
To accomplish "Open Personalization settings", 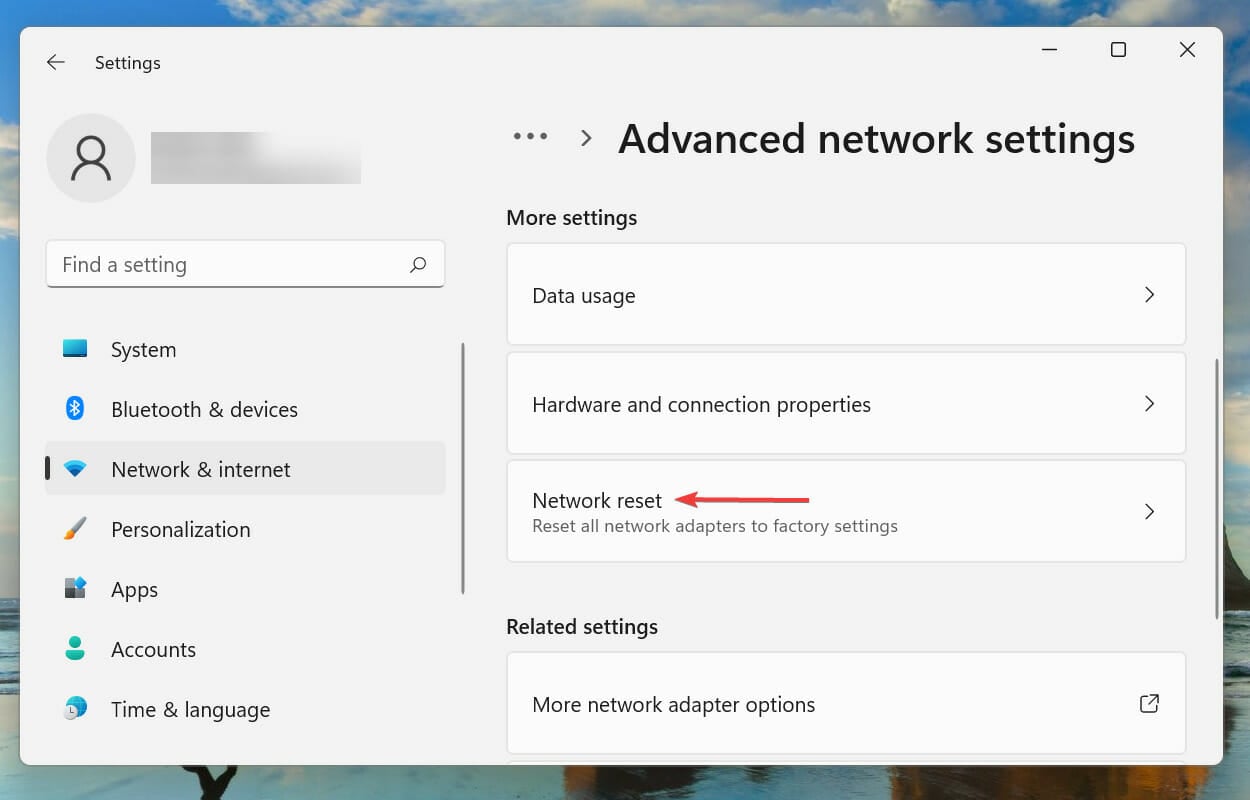I will (246, 530).
